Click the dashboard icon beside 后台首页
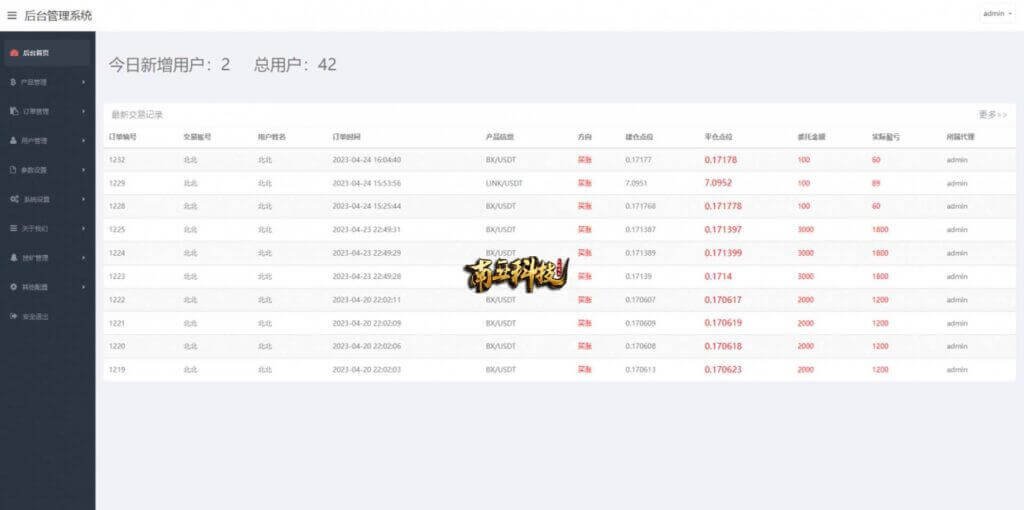Image resolution: width=1024 pixels, height=510 pixels. click(x=13, y=52)
